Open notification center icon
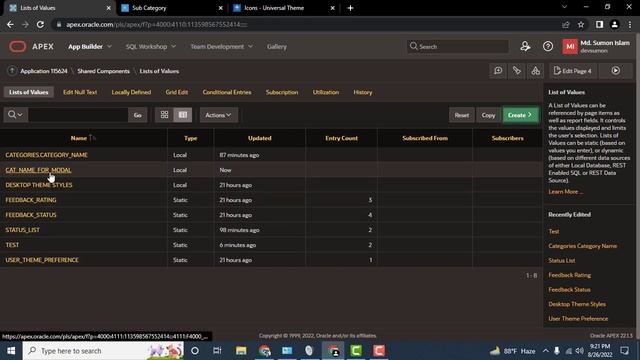The image size is (640, 360). coord(624,351)
